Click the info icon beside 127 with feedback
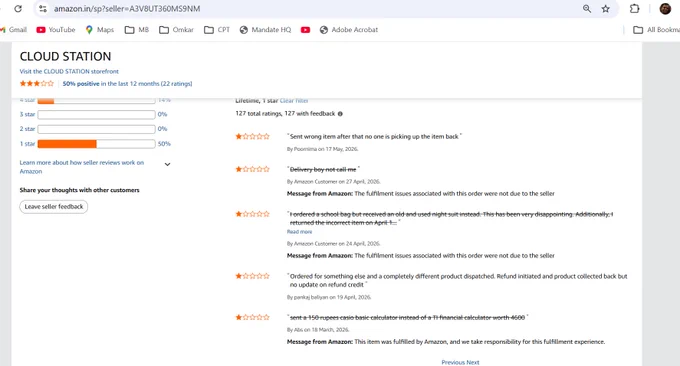The image size is (680, 366). pos(340,114)
